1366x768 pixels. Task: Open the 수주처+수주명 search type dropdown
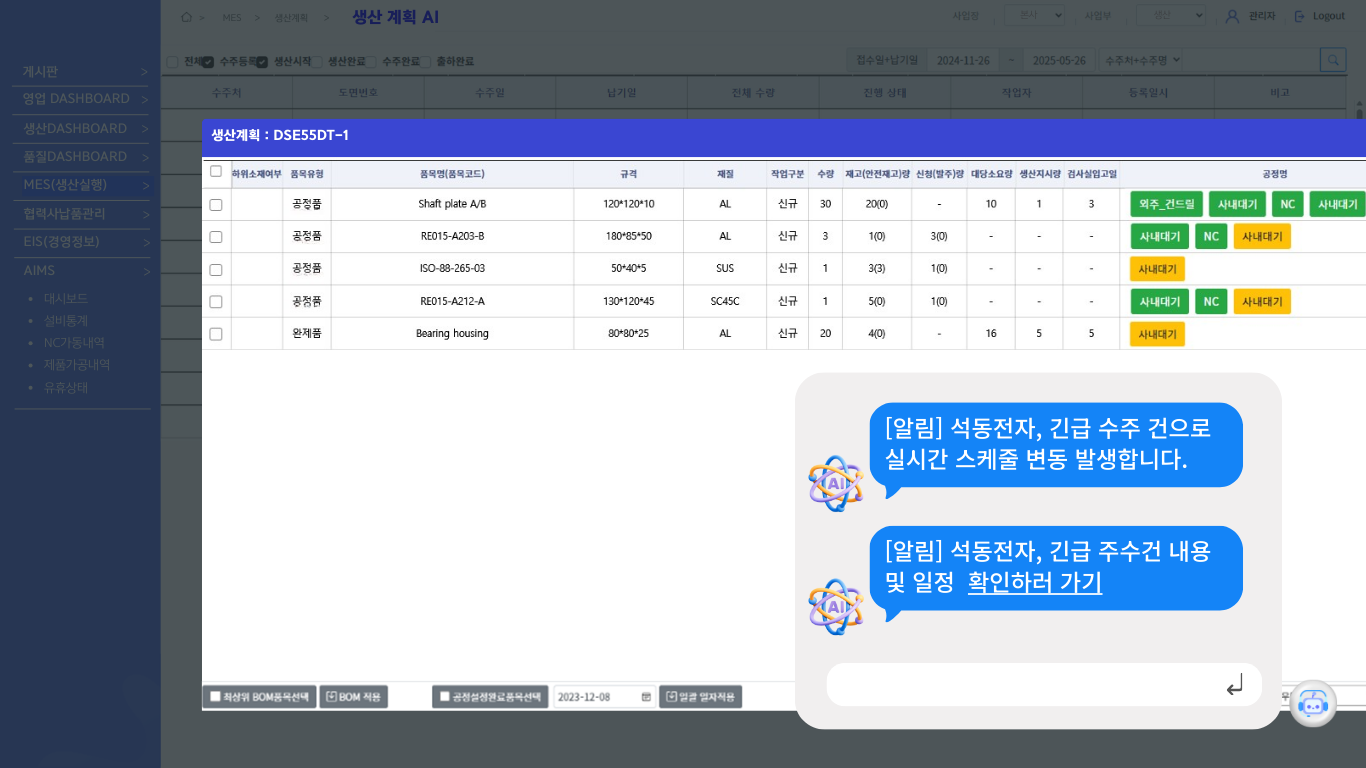tap(1141, 60)
